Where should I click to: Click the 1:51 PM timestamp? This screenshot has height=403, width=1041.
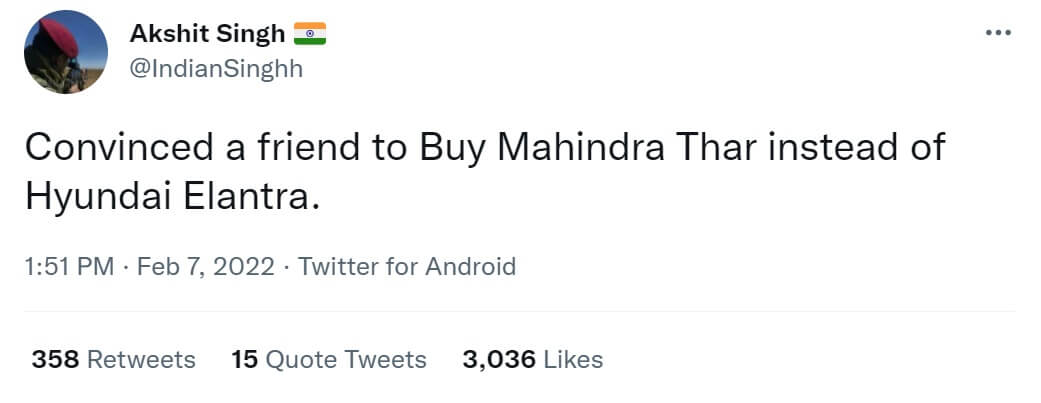coord(67,267)
